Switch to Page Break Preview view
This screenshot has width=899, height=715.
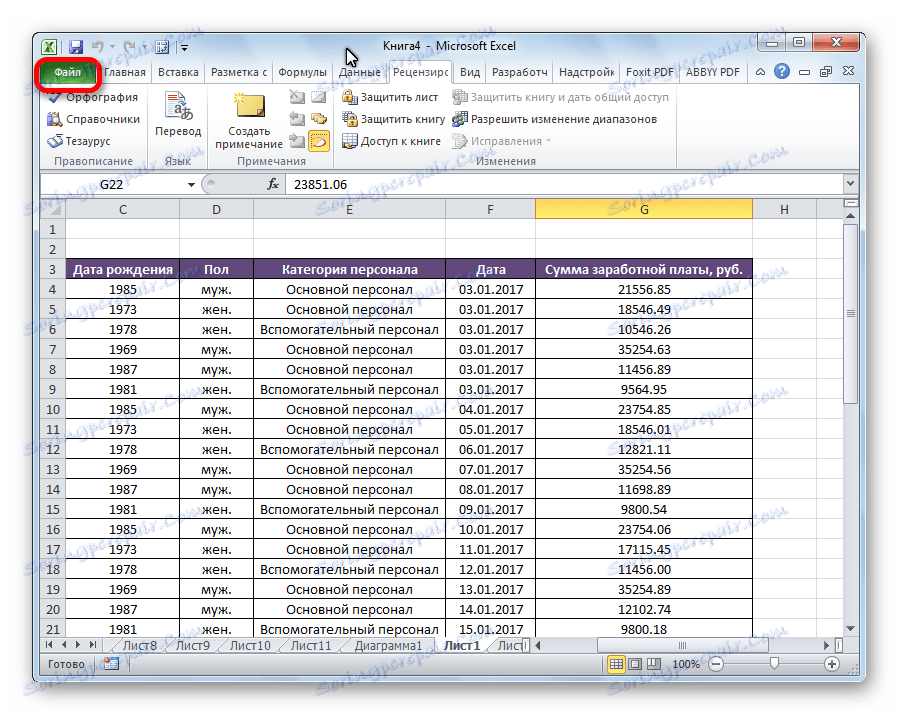(653, 664)
